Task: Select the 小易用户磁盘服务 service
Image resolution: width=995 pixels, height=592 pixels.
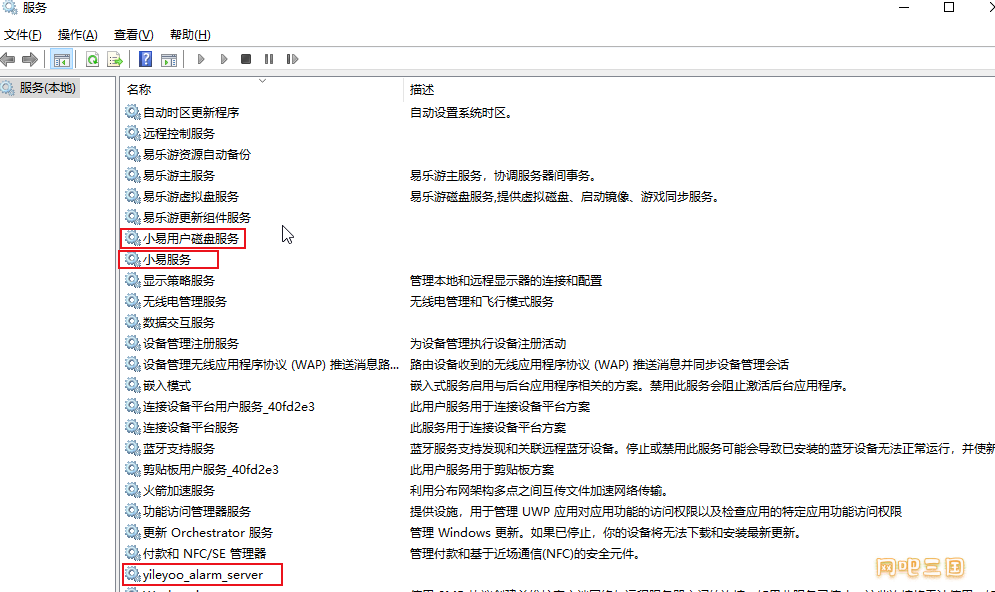Action: pyautogui.click(x=191, y=239)
